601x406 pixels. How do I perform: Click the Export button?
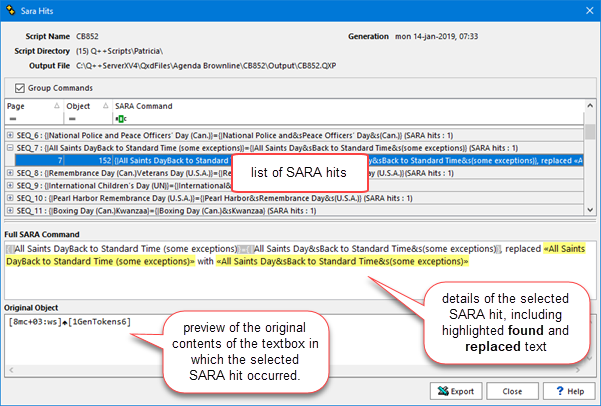tap(456, 391)
